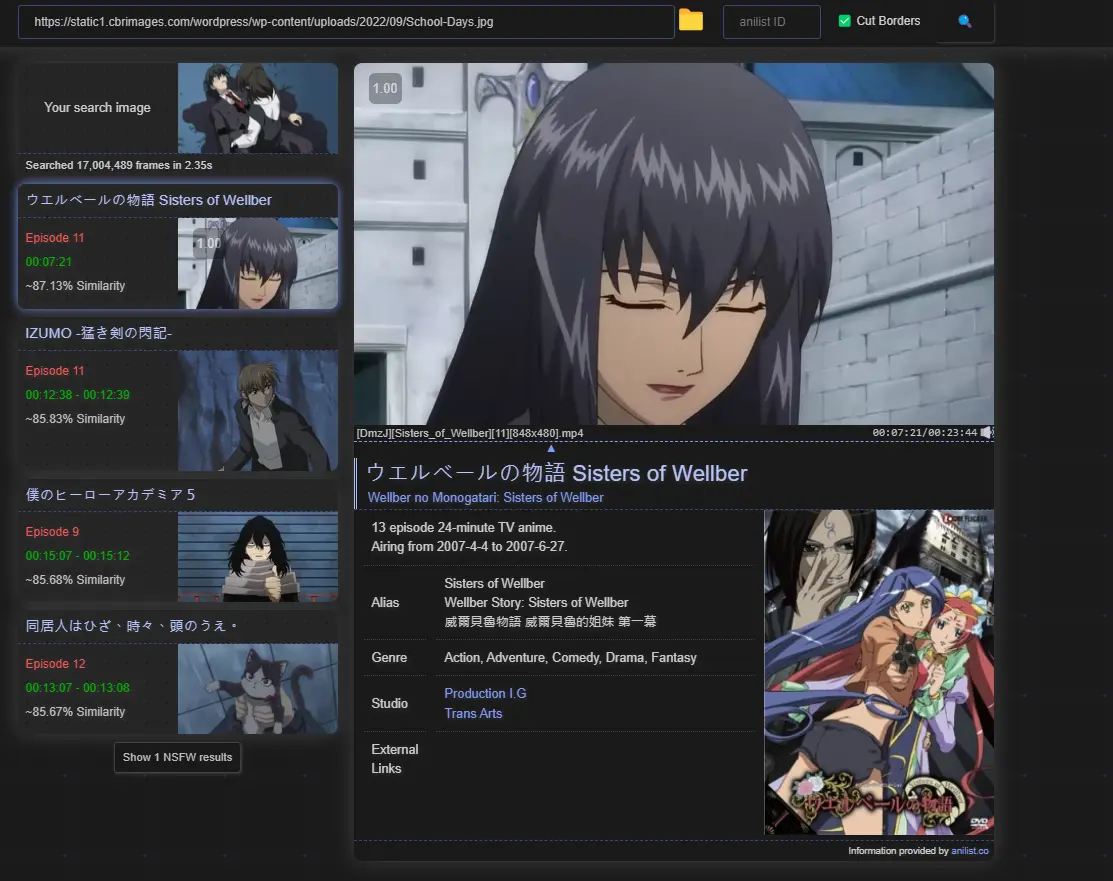Click the triangle marker on the video timeline
The height and width of the screenshot is (881, 1113).
point(551,448)
